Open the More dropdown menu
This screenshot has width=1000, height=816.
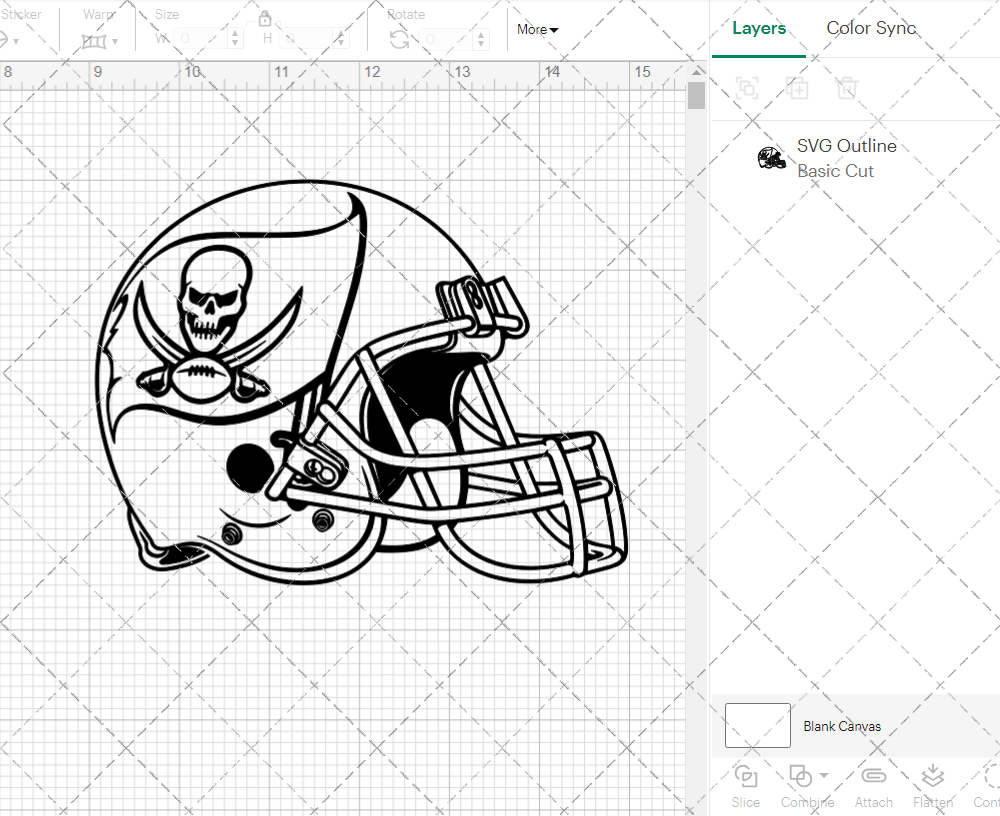537,30
